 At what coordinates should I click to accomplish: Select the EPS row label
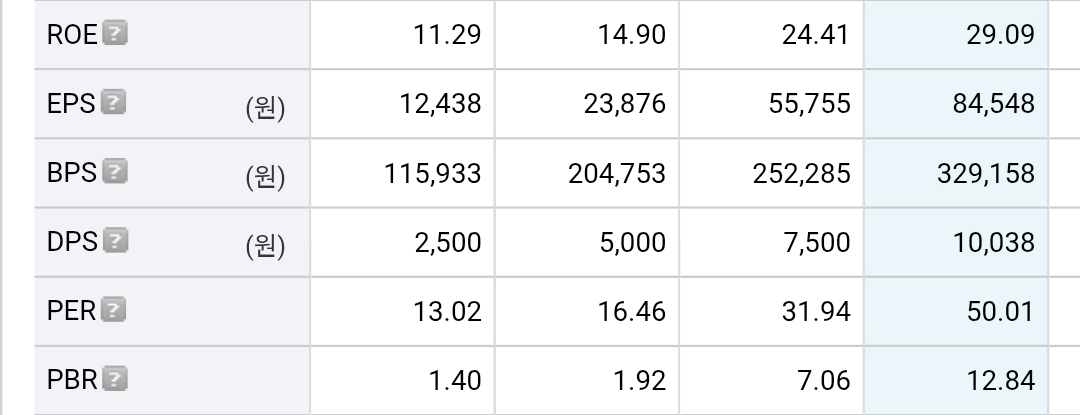coord(71,103)
